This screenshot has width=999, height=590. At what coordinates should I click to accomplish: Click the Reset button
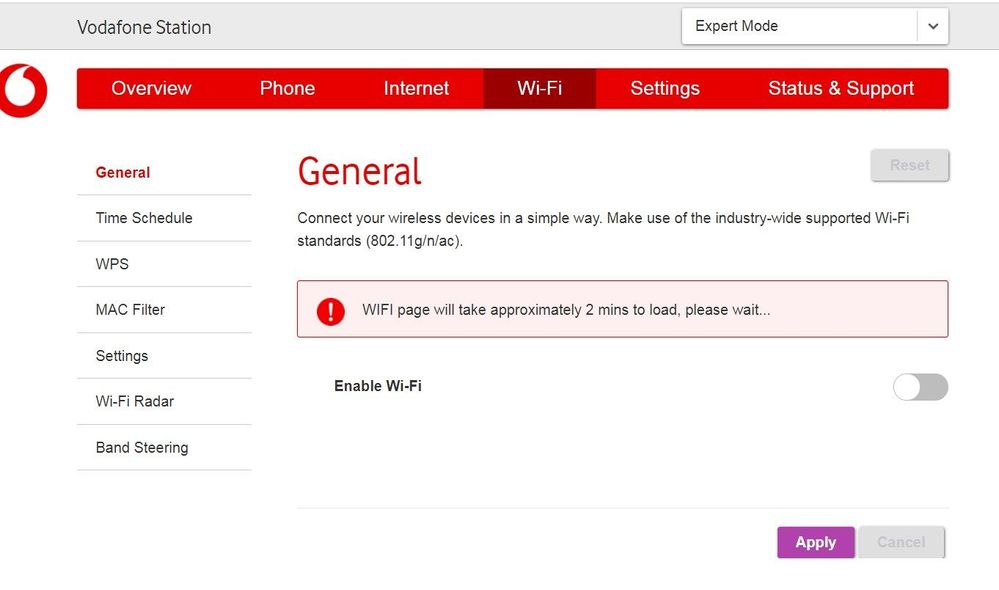pos(910,166)
